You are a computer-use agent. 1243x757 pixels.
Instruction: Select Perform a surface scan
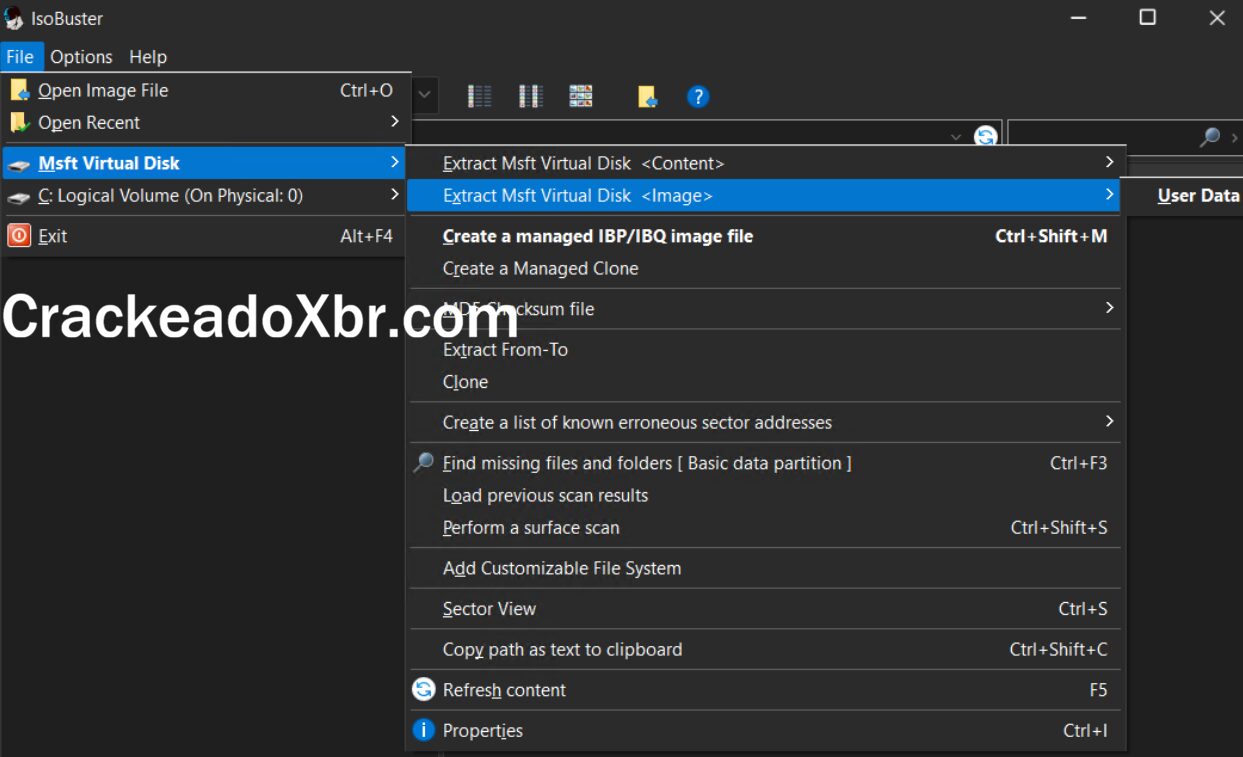point(765,527)
